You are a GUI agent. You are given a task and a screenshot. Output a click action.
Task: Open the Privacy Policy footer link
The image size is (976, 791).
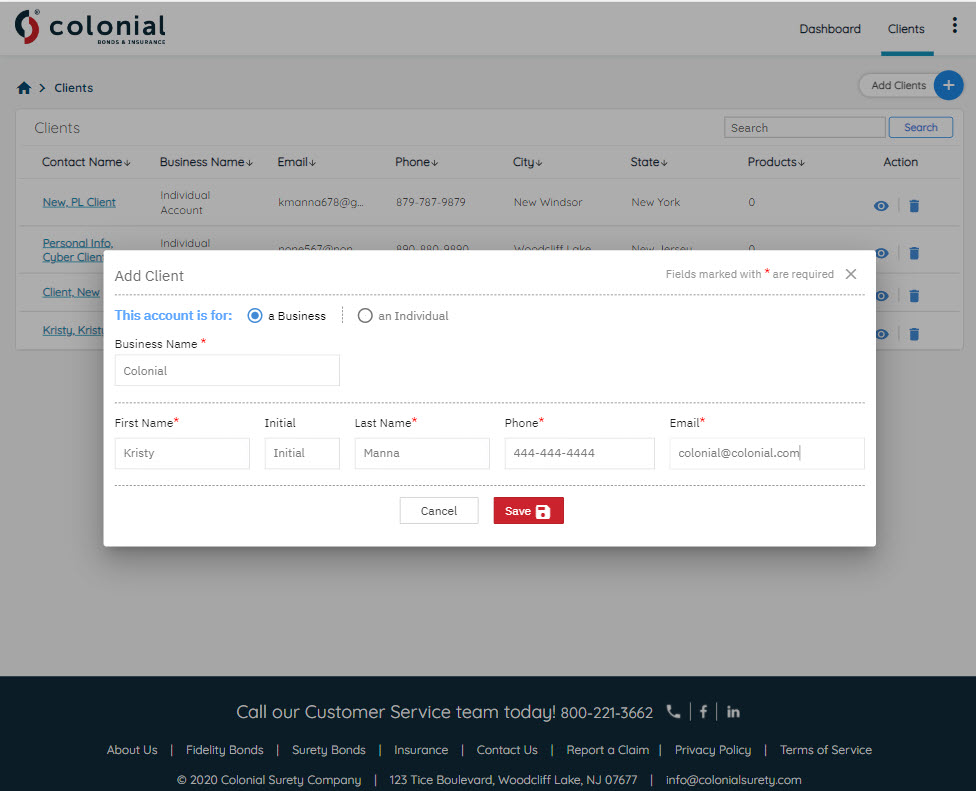click(x=713, y=750)
